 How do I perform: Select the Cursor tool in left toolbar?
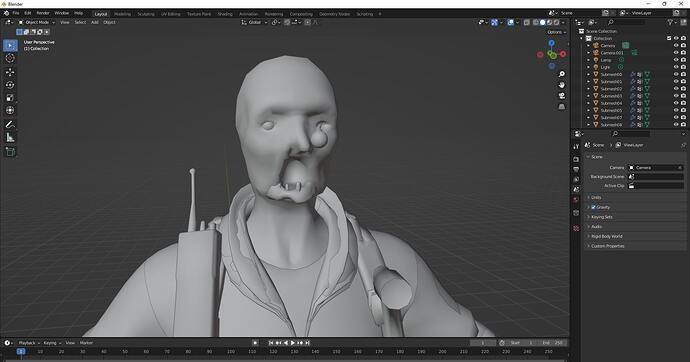10,58
